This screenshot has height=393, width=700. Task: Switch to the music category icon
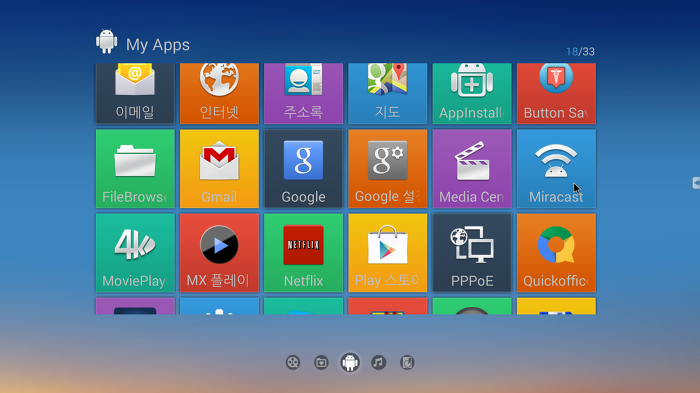pos(379,363)
